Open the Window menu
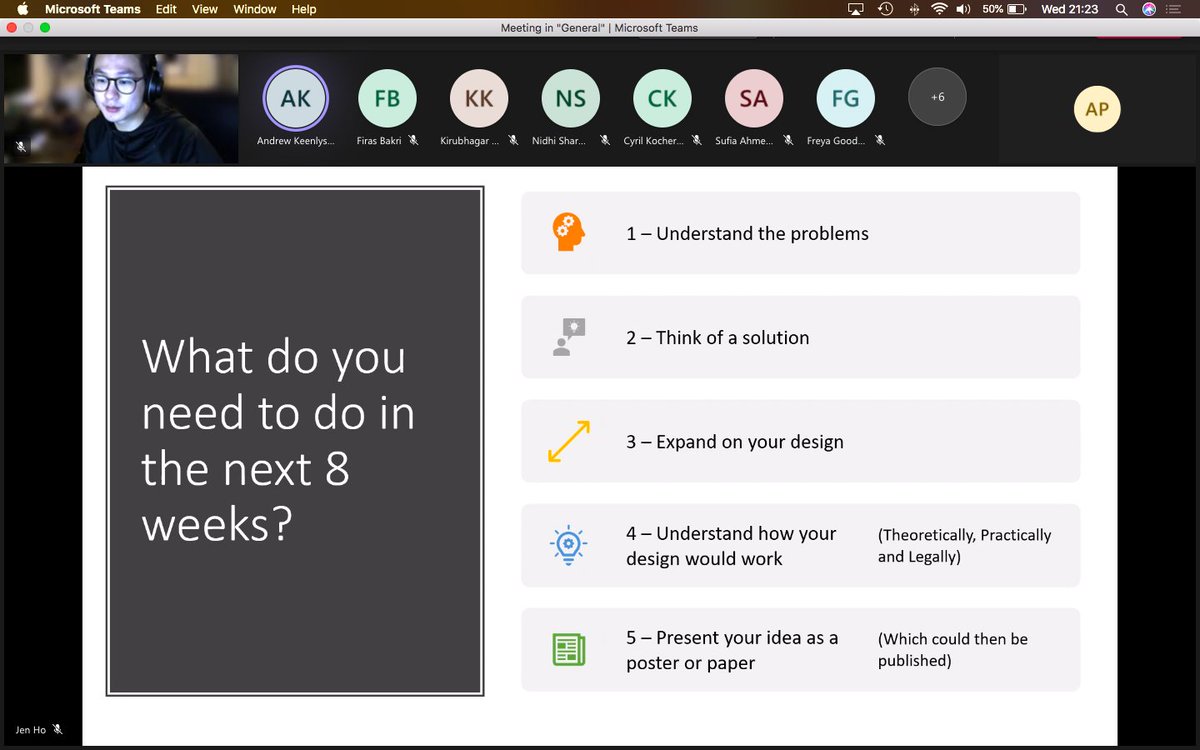This screenshot has width=1200, height=750. pos(255,9)
